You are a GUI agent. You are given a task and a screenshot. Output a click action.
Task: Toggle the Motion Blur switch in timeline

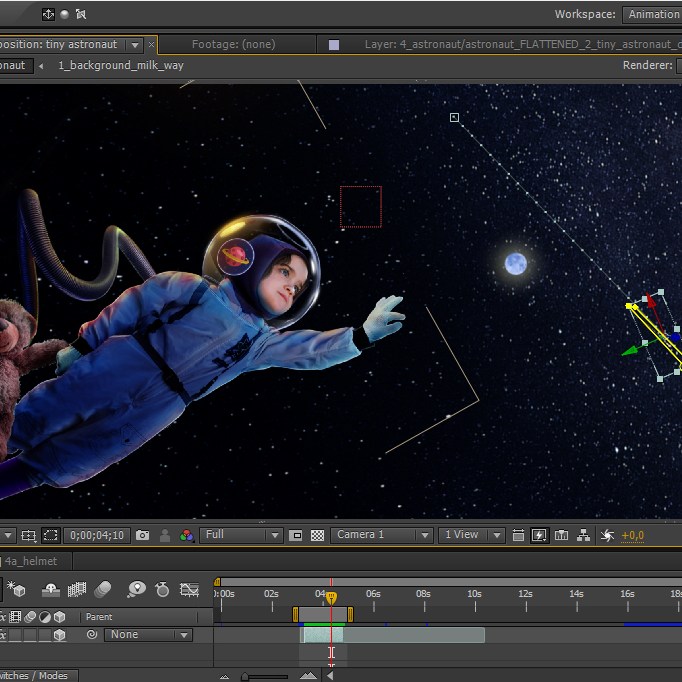(103, 589)
